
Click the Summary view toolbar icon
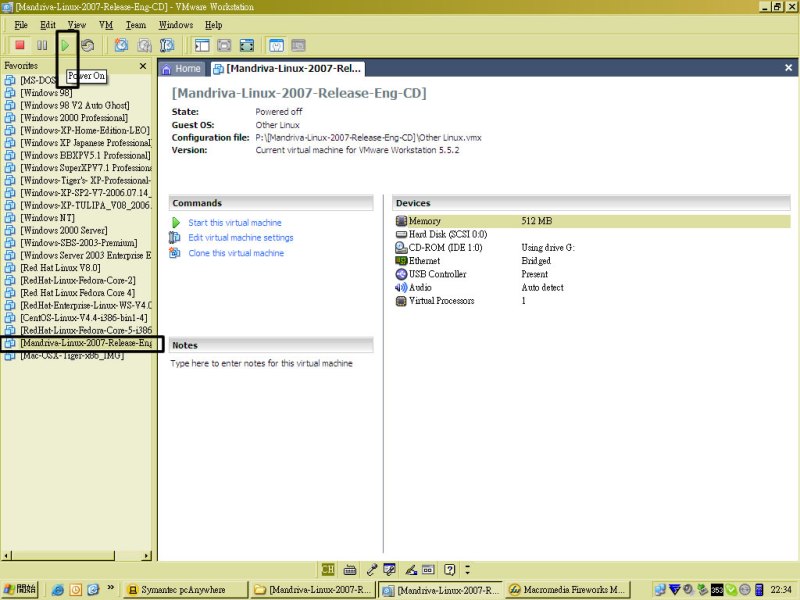click(x=276, y=45)
